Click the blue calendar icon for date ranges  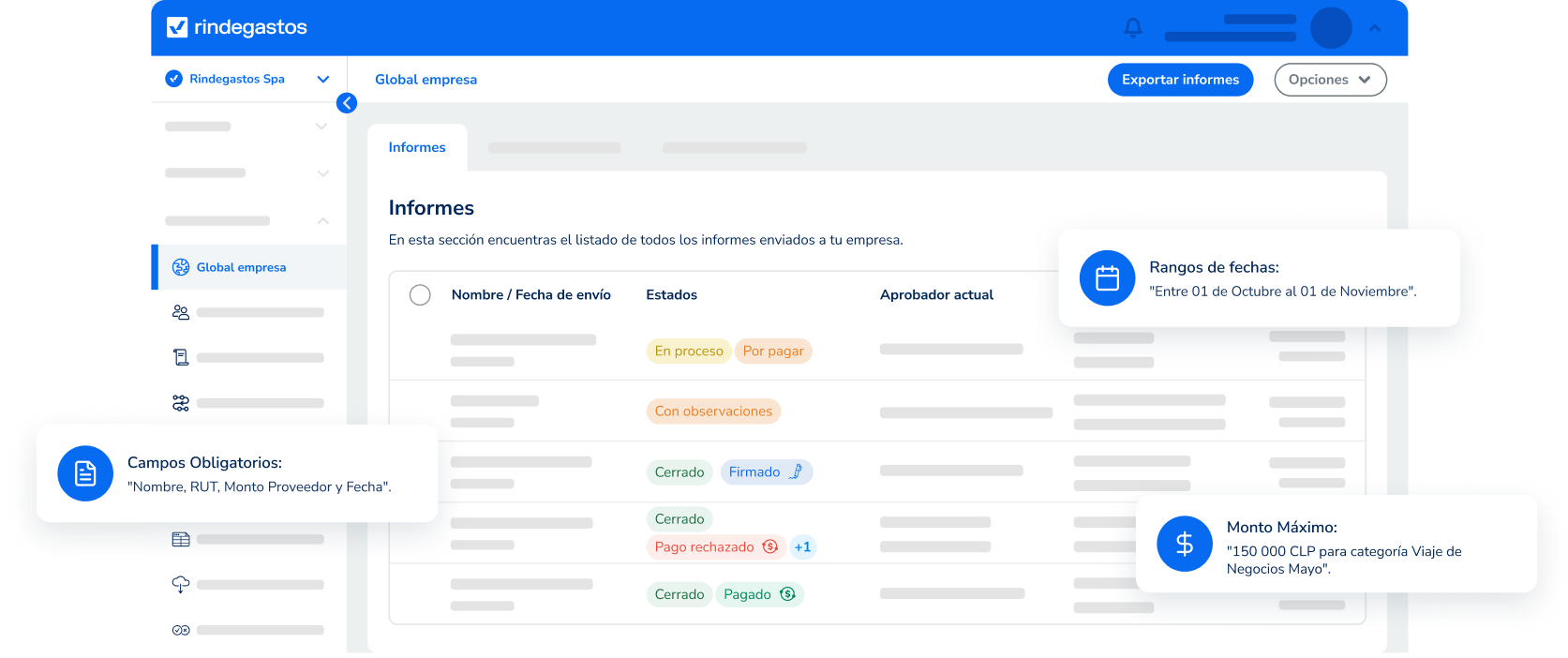click(1107, 278)
